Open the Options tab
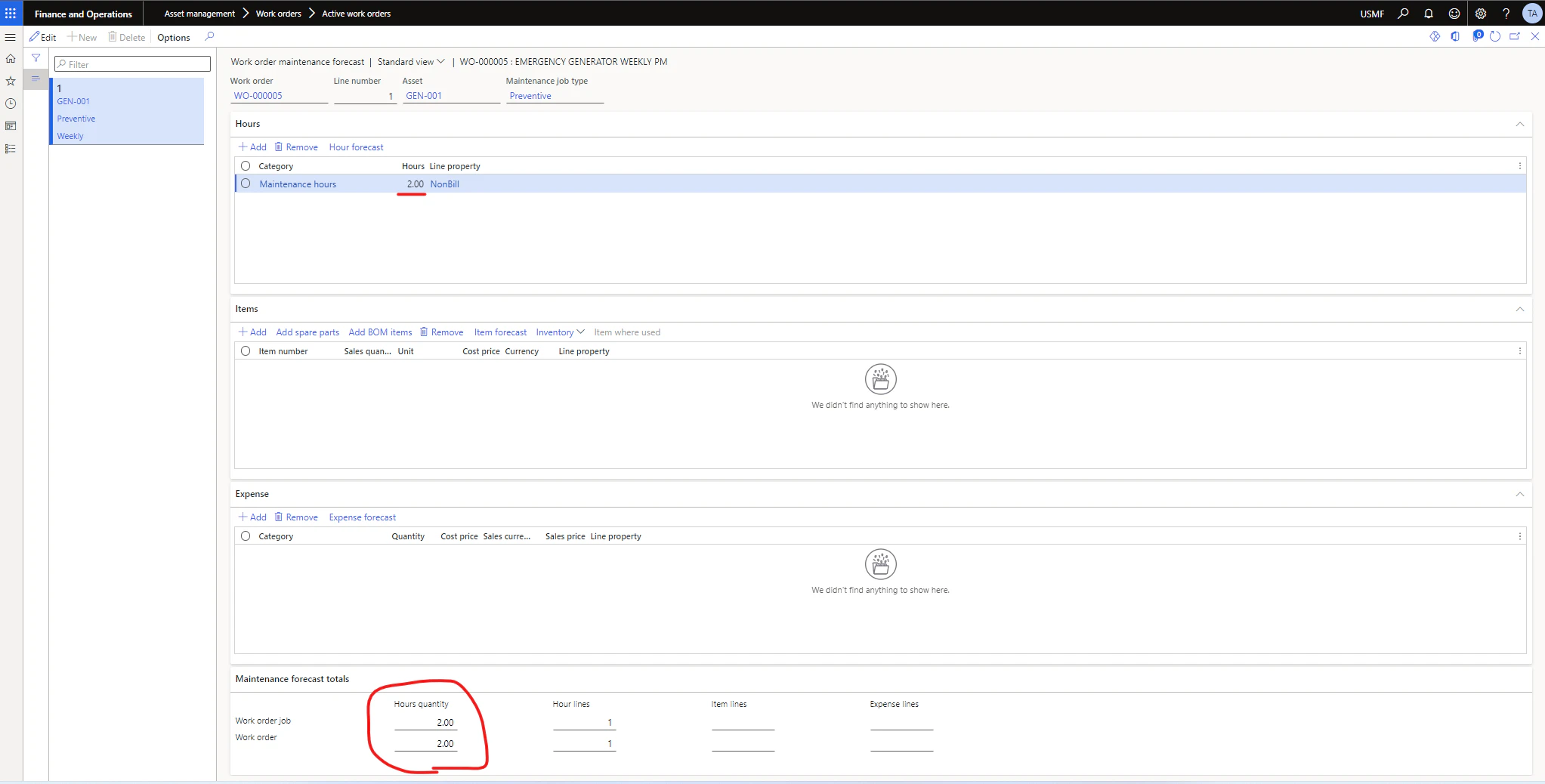1545x784 pixels. (174, 37)
